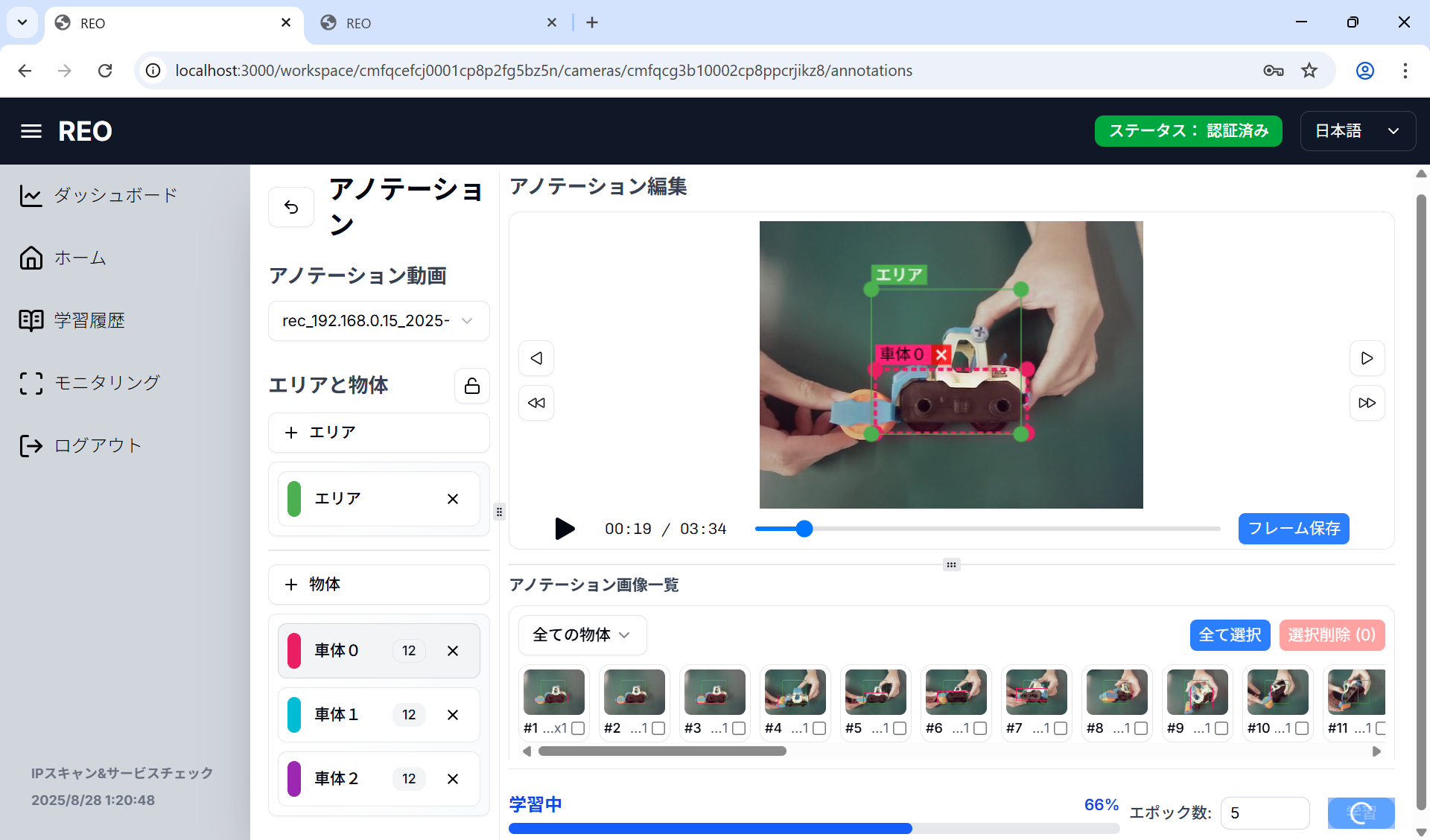Delete 車体 0 box with red X
The image size is (1430, 840).
941,354
